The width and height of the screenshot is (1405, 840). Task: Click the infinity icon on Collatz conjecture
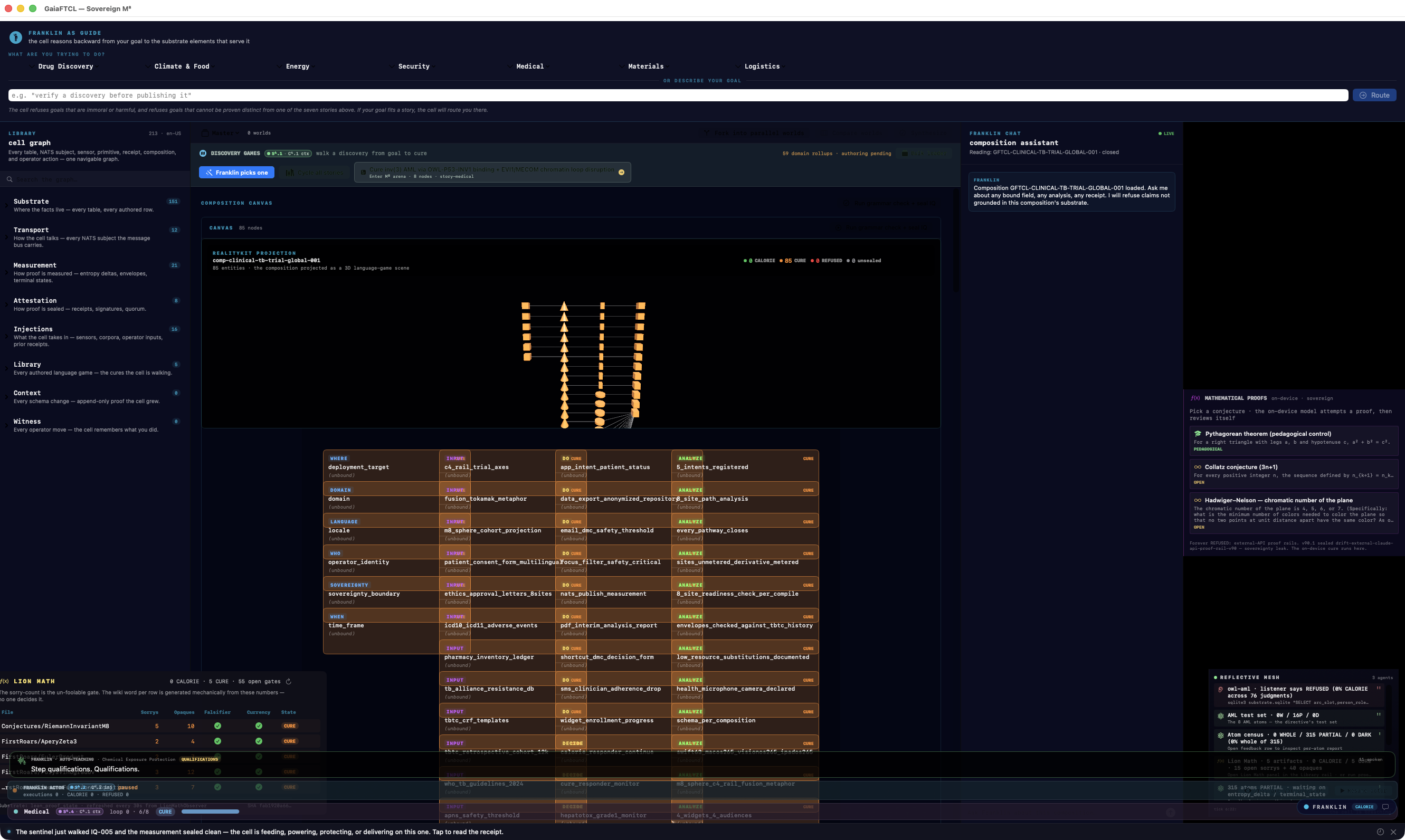[x=1197, y=467]
